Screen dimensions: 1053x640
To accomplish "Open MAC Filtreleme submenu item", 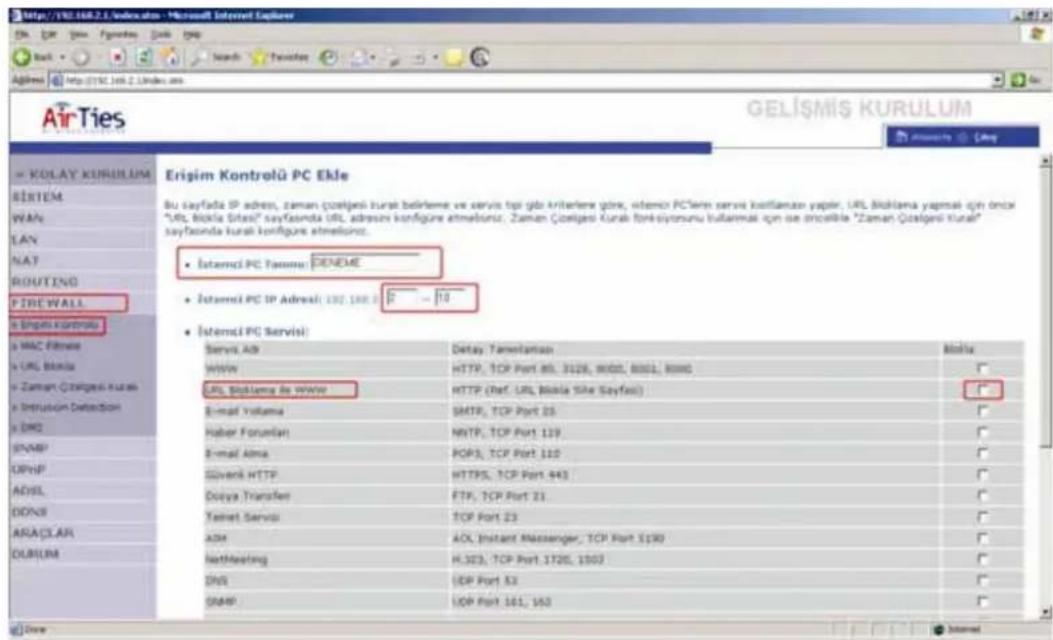I will click(x=46, y=346).
